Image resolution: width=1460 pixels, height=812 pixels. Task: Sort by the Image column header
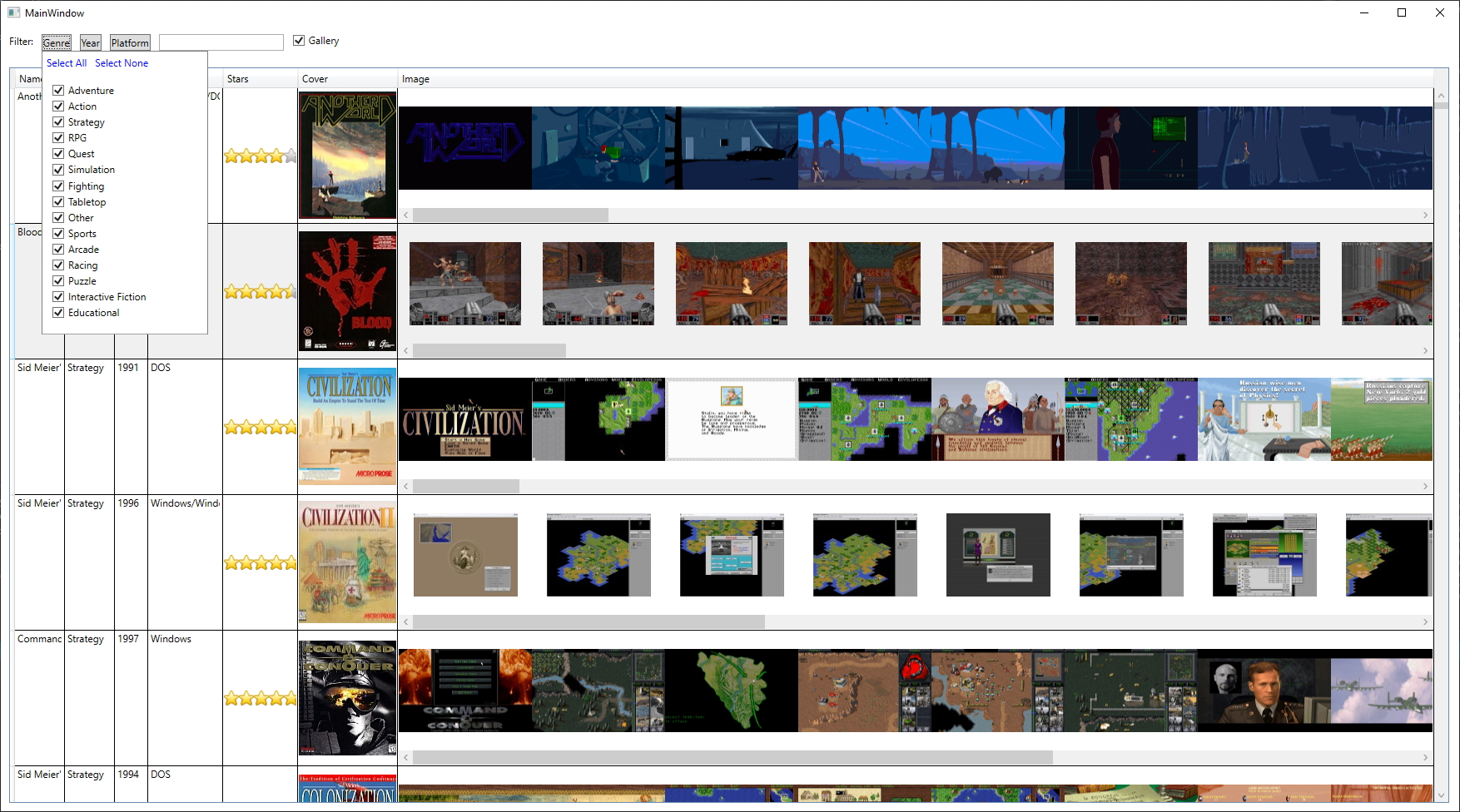(916, 79)
